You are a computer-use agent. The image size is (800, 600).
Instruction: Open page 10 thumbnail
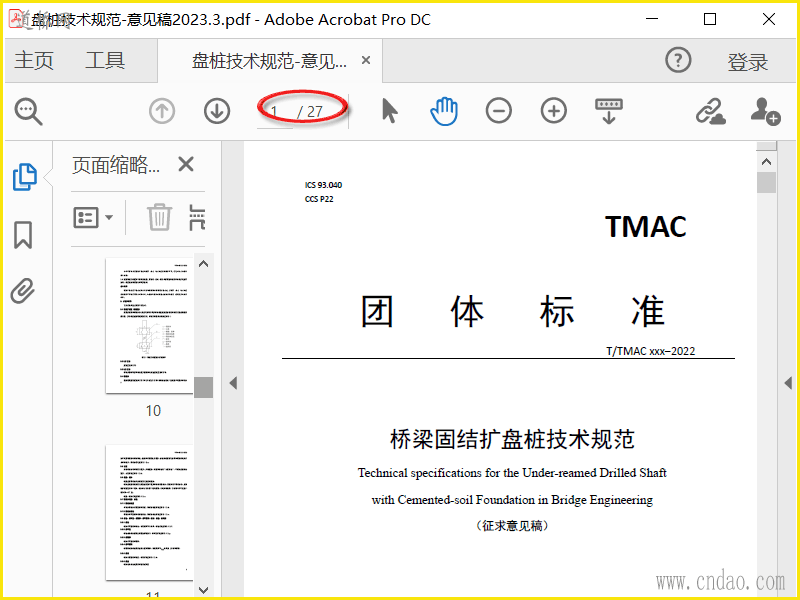click(x=149, y=326)
